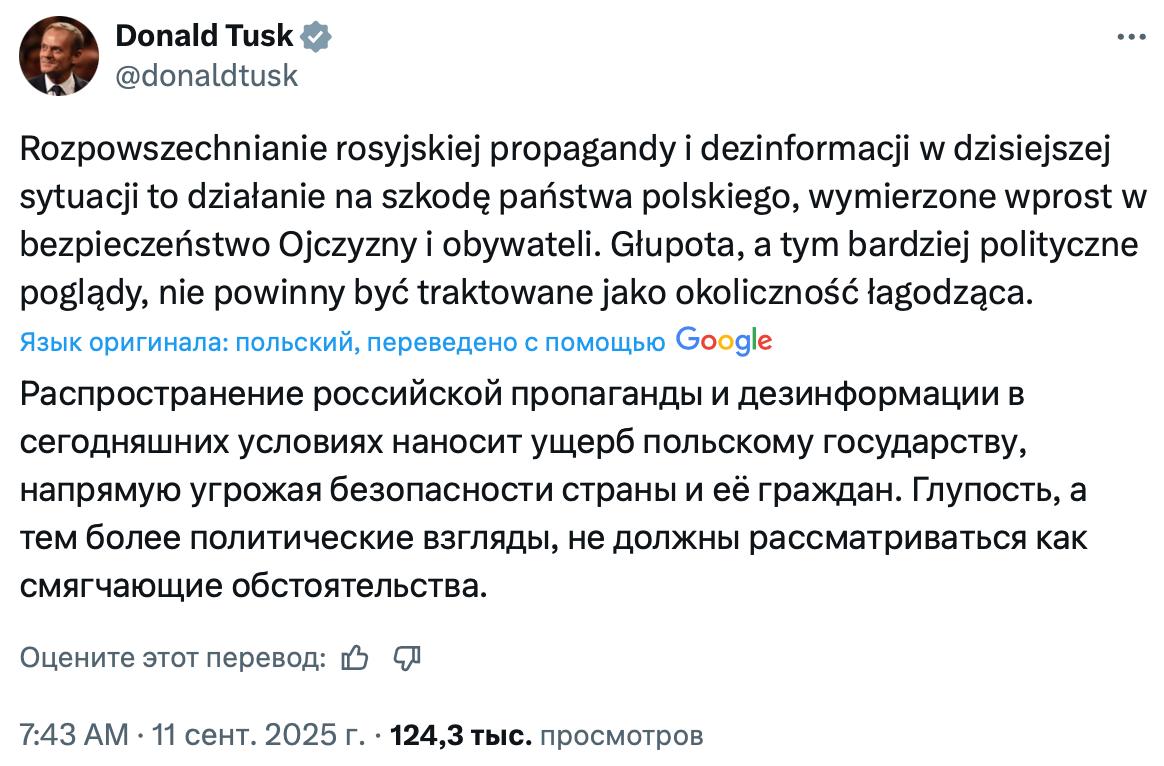Image resolution: width=1164 pixels, height=766 pixels.
Task: Click the 'Оцените этот перевод:' label
Action: point(173,658)
